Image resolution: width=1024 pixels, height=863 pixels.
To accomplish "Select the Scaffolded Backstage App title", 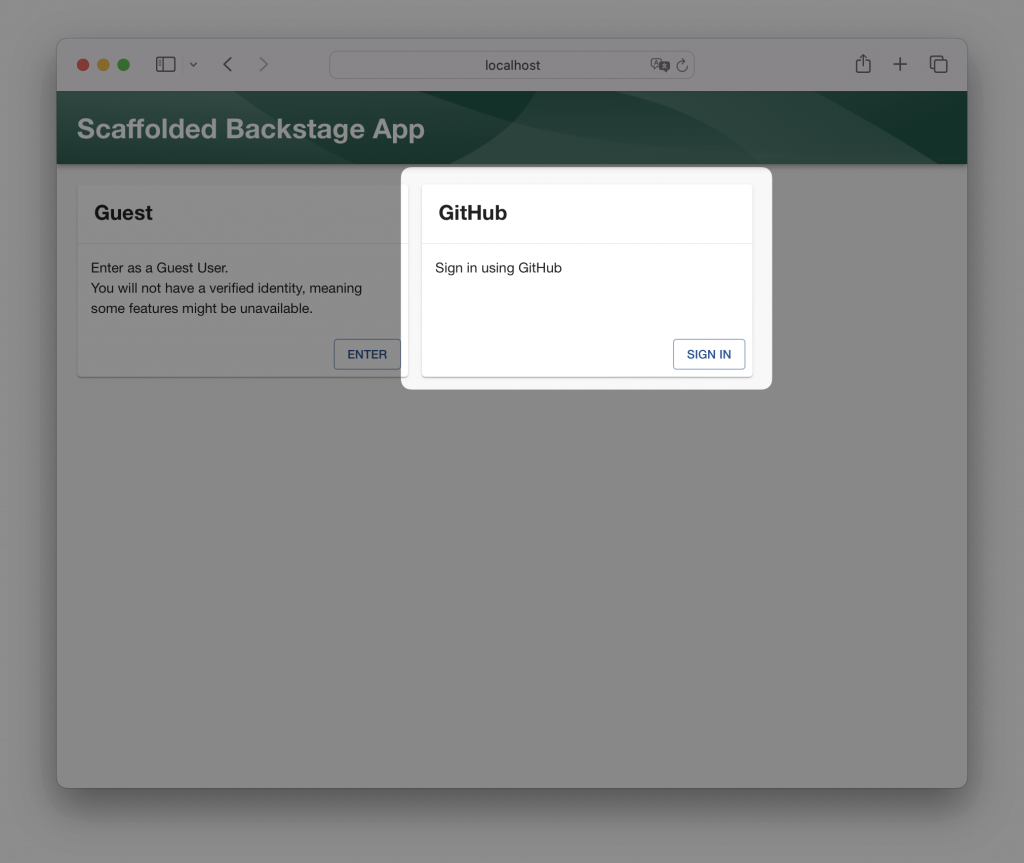I will pos(251,129).
